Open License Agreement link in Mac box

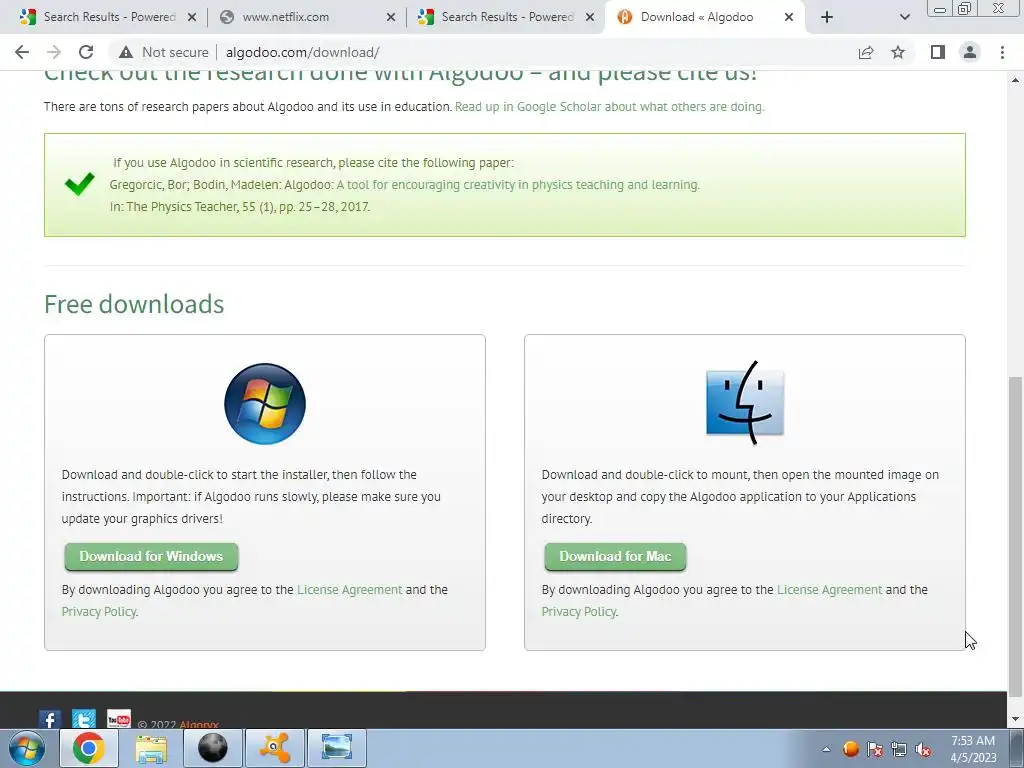point(829,590)
